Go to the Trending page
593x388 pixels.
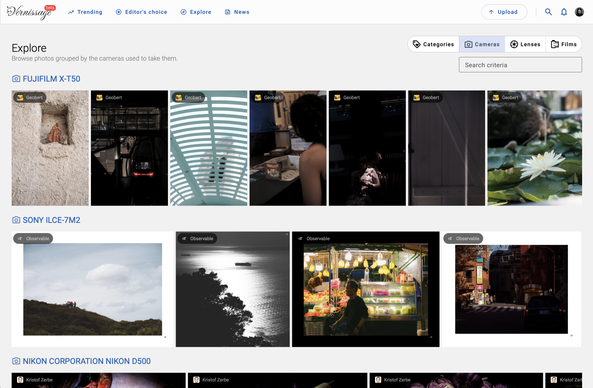click(85, 12)
